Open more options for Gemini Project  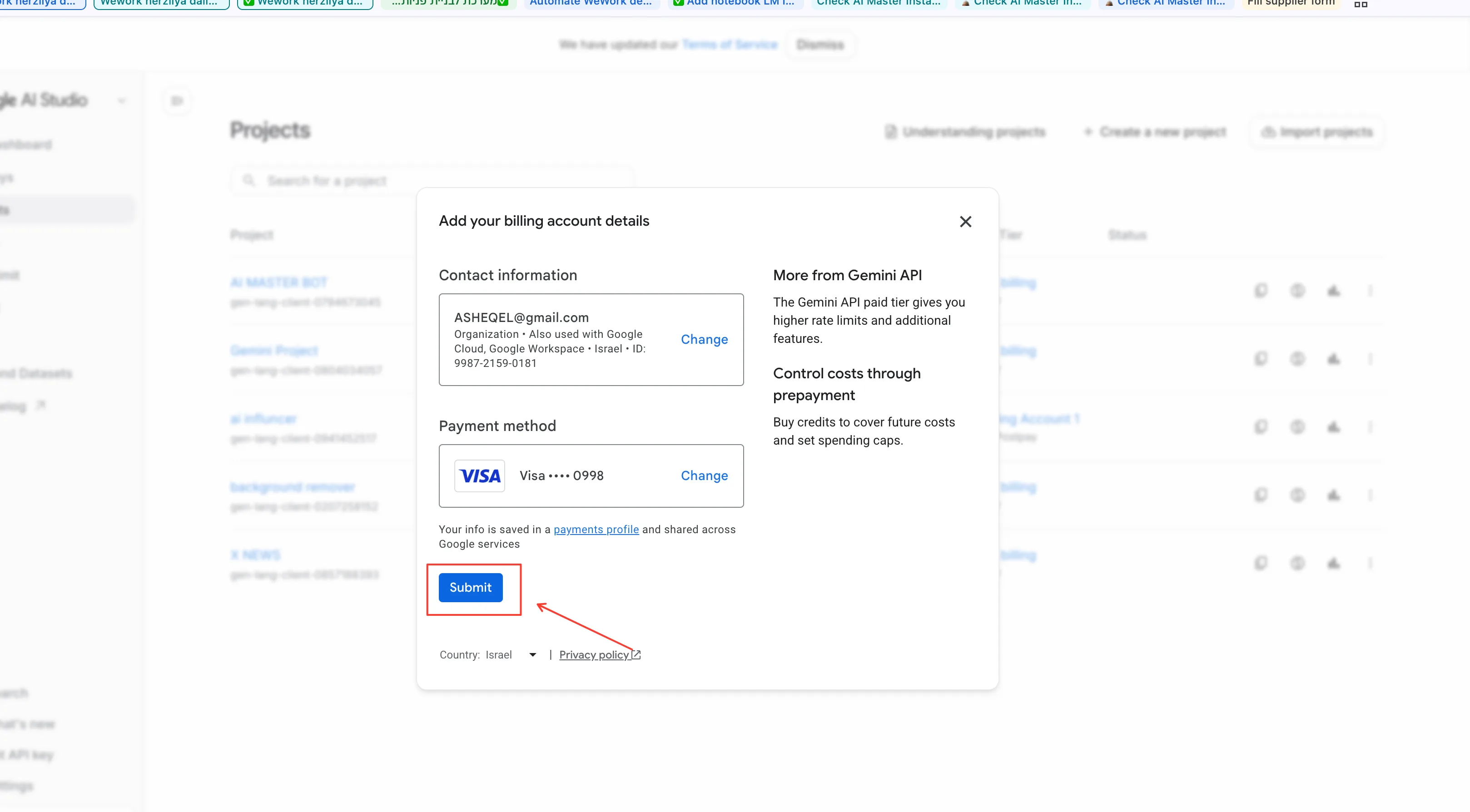click(1370, 358)
